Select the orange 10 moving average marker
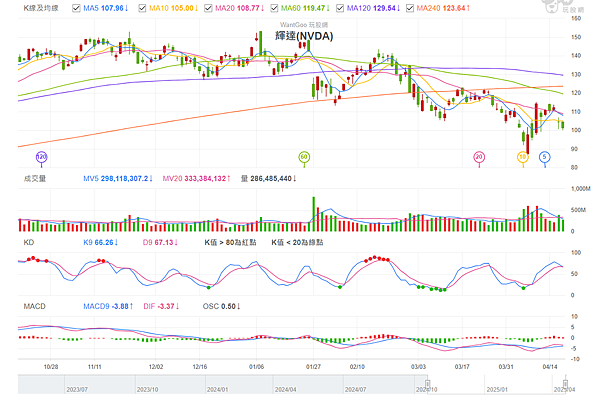The height and width of the screenshot is (396, 600). [x=523, y=157]
